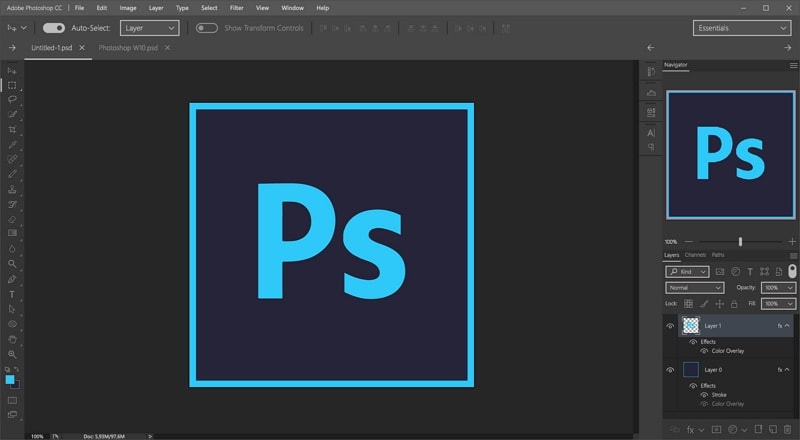800x440 pixels.
Task: Select the Lasso tool
Action: coord(12,99)
